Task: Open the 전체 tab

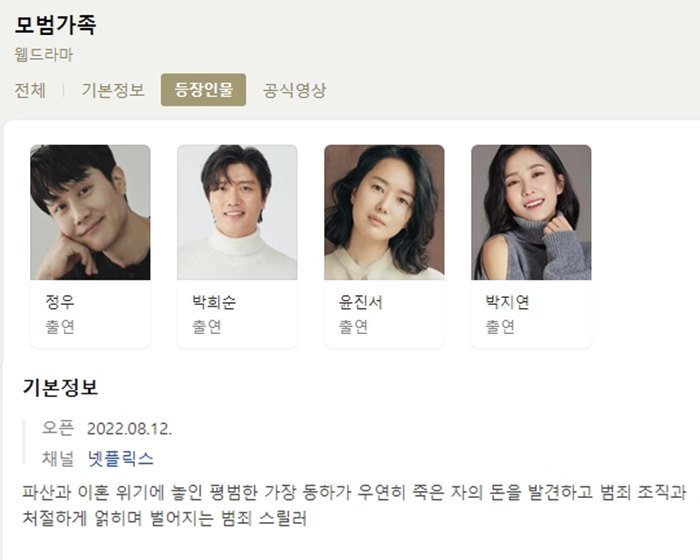Action: 30,90
